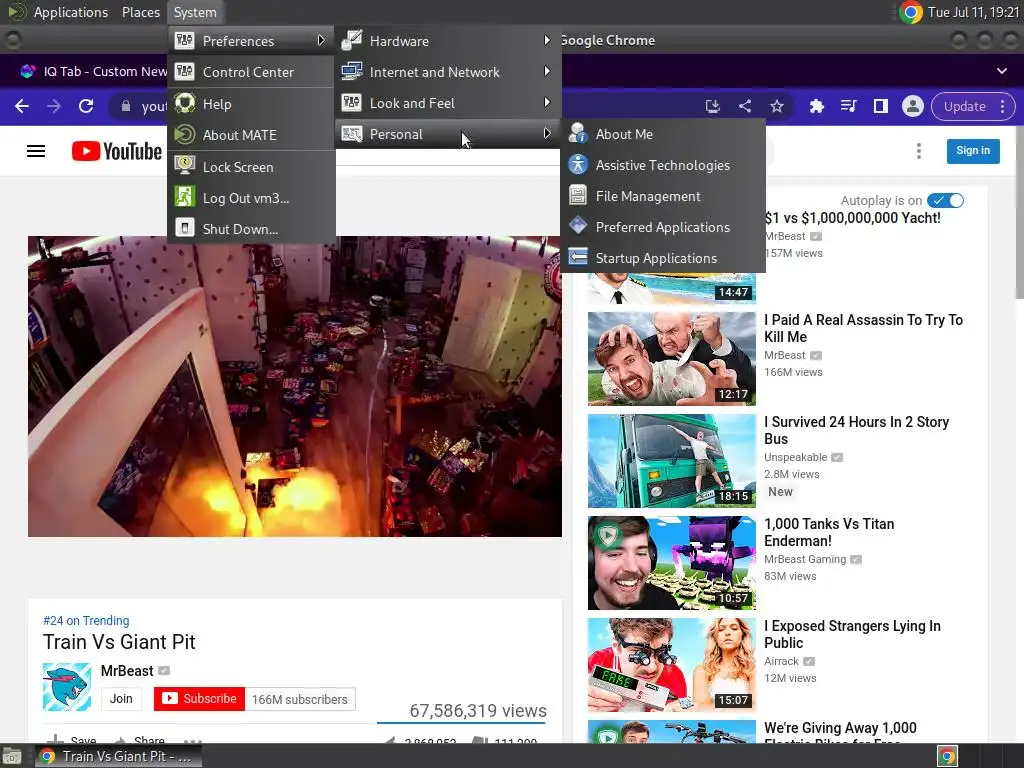Select Log Out vm3 entry

[251, 198]
